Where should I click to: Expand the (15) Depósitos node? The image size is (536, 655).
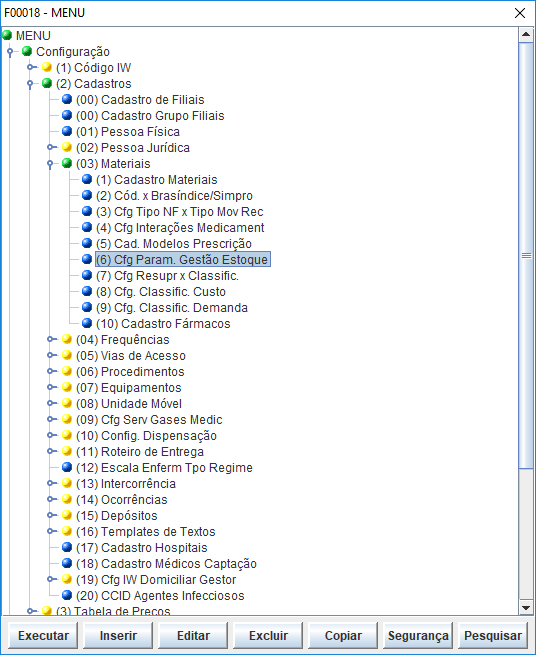[51, 515]
